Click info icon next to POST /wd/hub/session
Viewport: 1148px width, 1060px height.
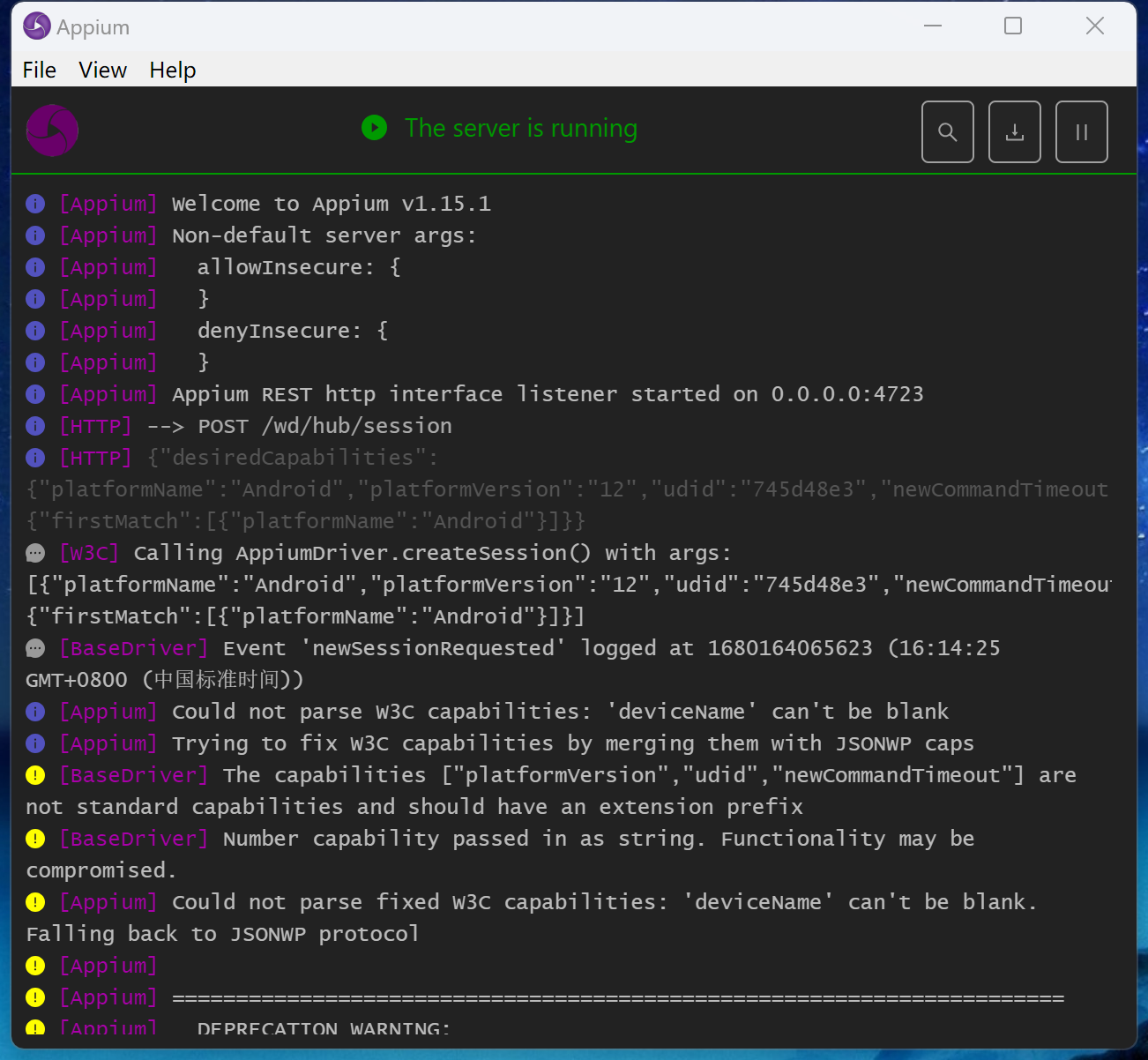click(x=35, y=426)
